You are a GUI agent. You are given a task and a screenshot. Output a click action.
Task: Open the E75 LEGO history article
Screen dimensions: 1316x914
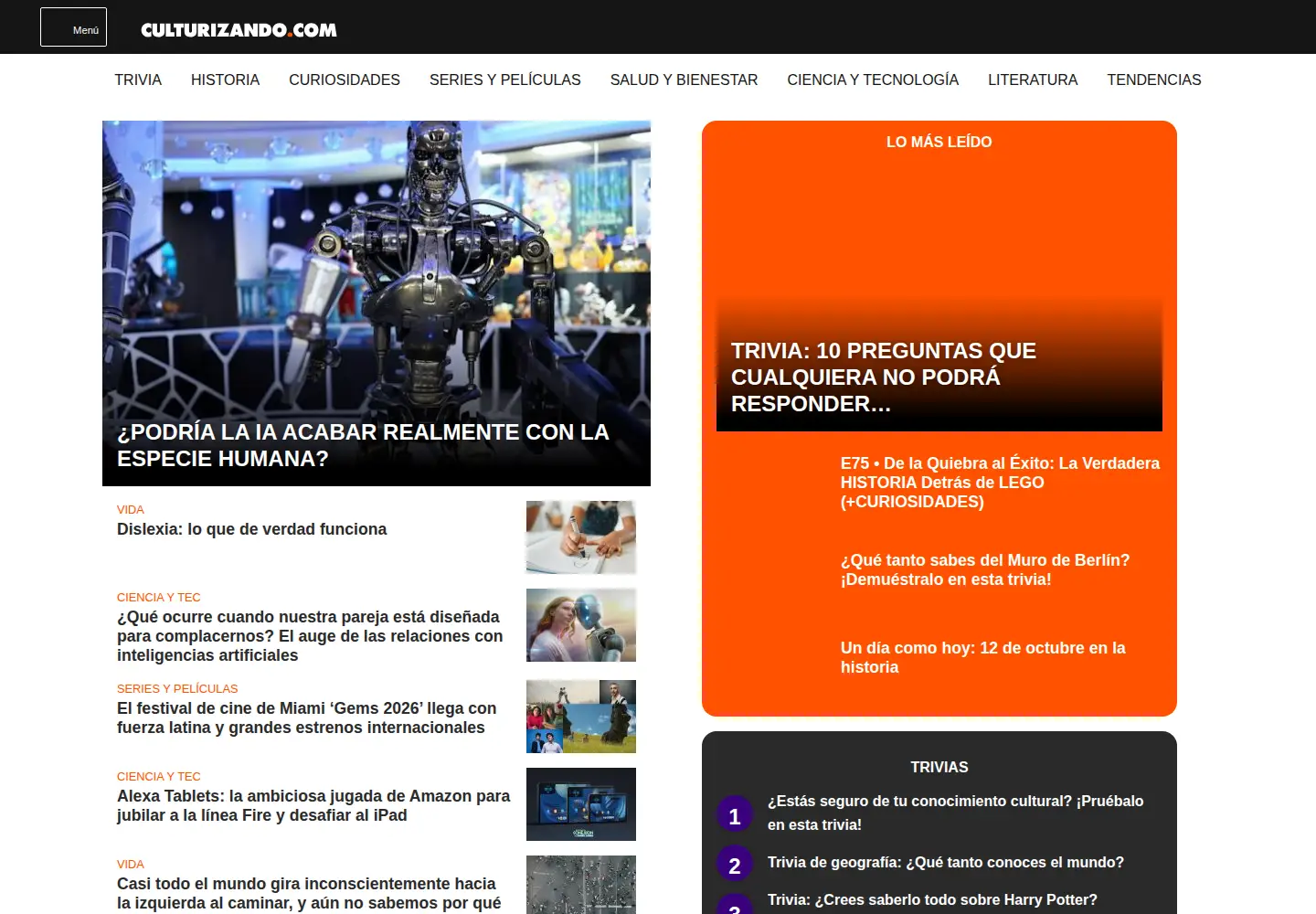1000,483
